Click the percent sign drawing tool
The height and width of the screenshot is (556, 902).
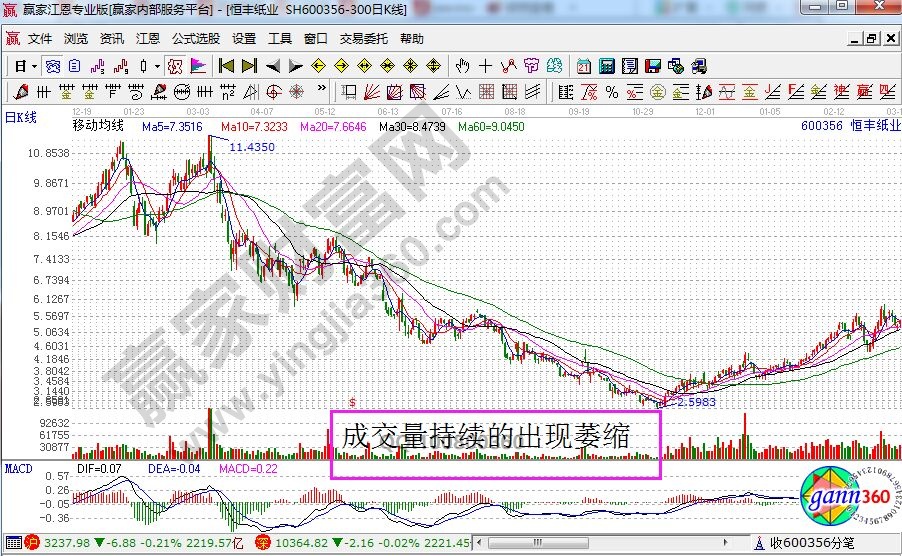(x=612, y=92)
